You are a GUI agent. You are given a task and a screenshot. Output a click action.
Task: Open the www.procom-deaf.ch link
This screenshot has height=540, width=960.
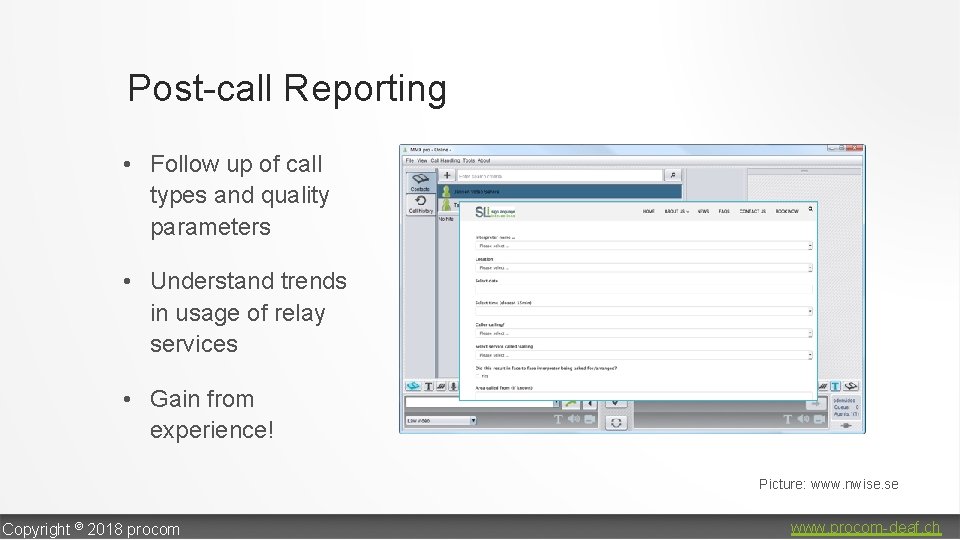(865, 528)
